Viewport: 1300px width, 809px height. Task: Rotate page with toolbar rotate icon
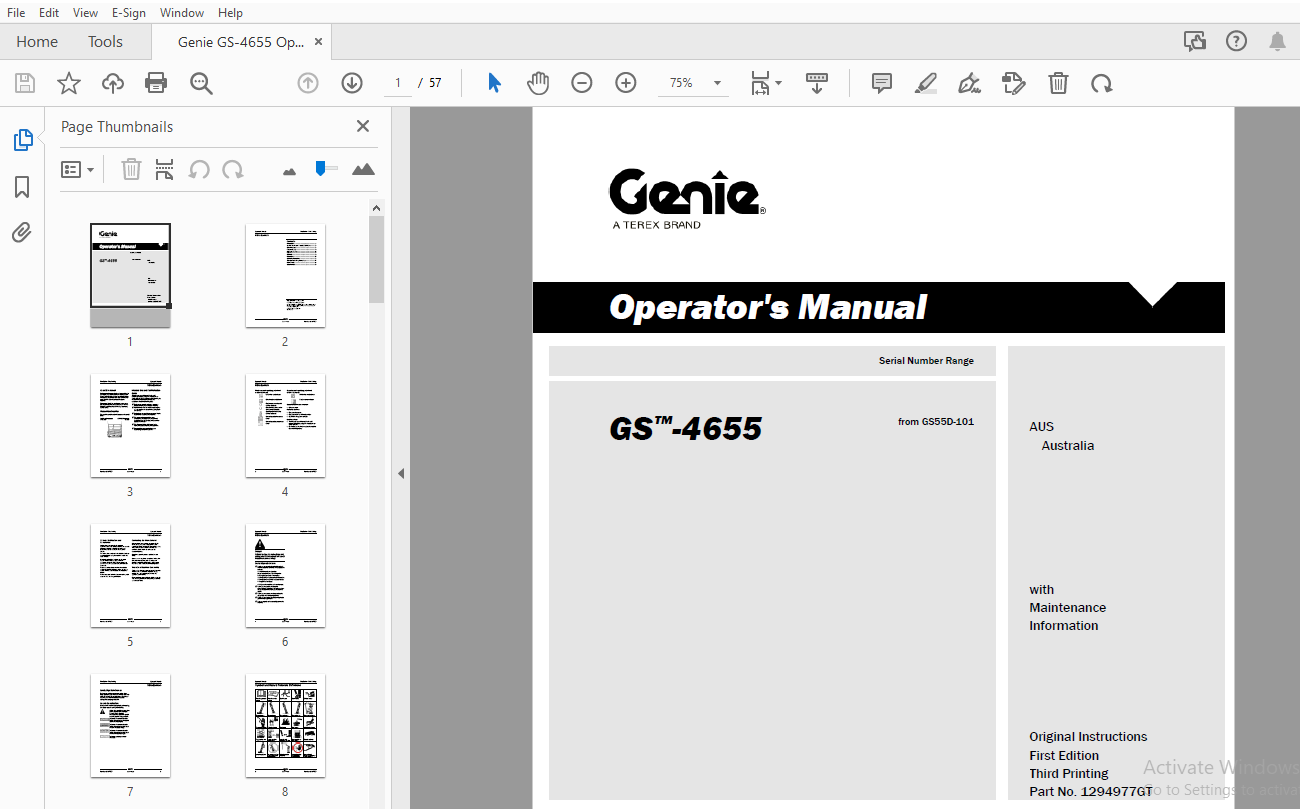pyautogui.click(x=1102, y=83)
